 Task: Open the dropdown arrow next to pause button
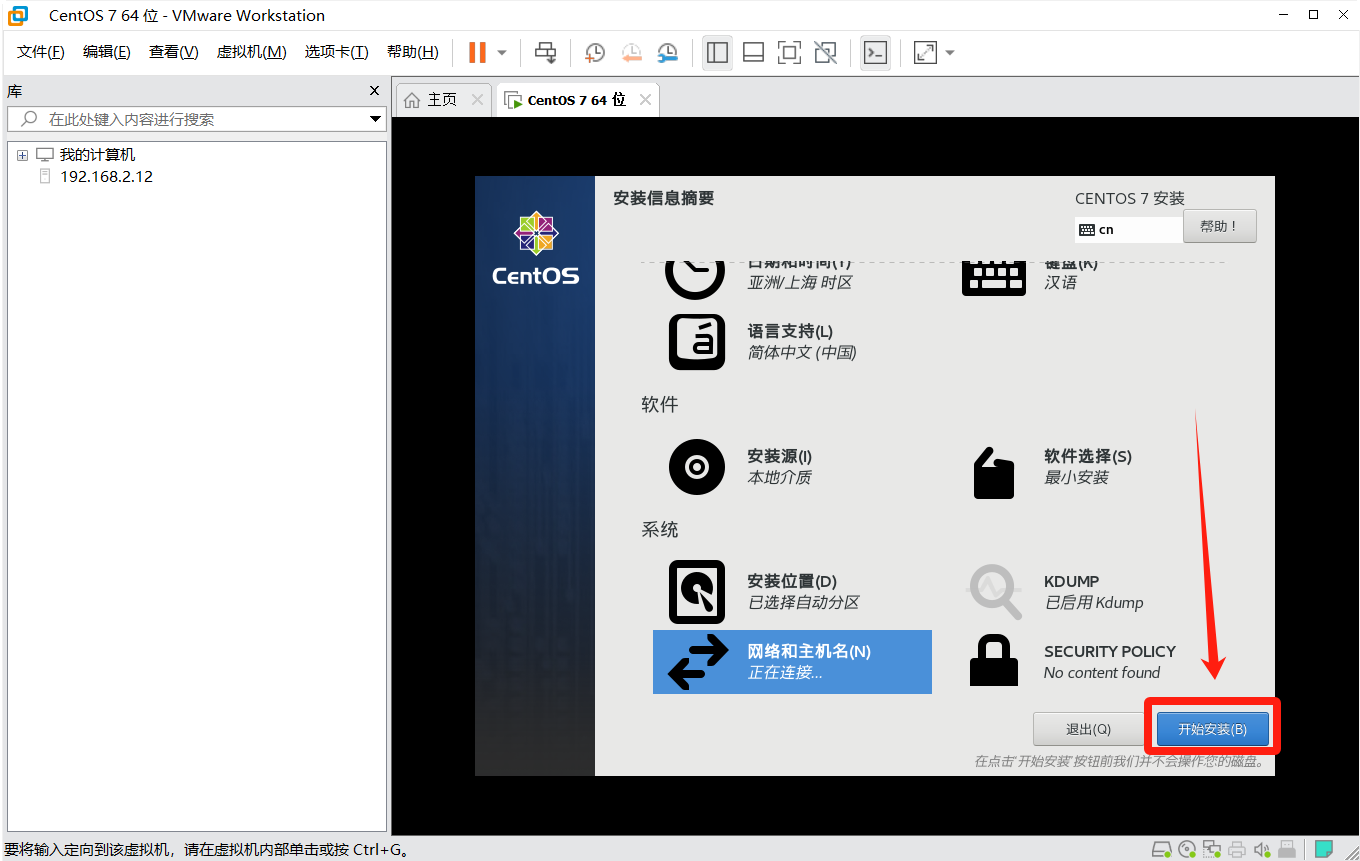click(502, 52)
